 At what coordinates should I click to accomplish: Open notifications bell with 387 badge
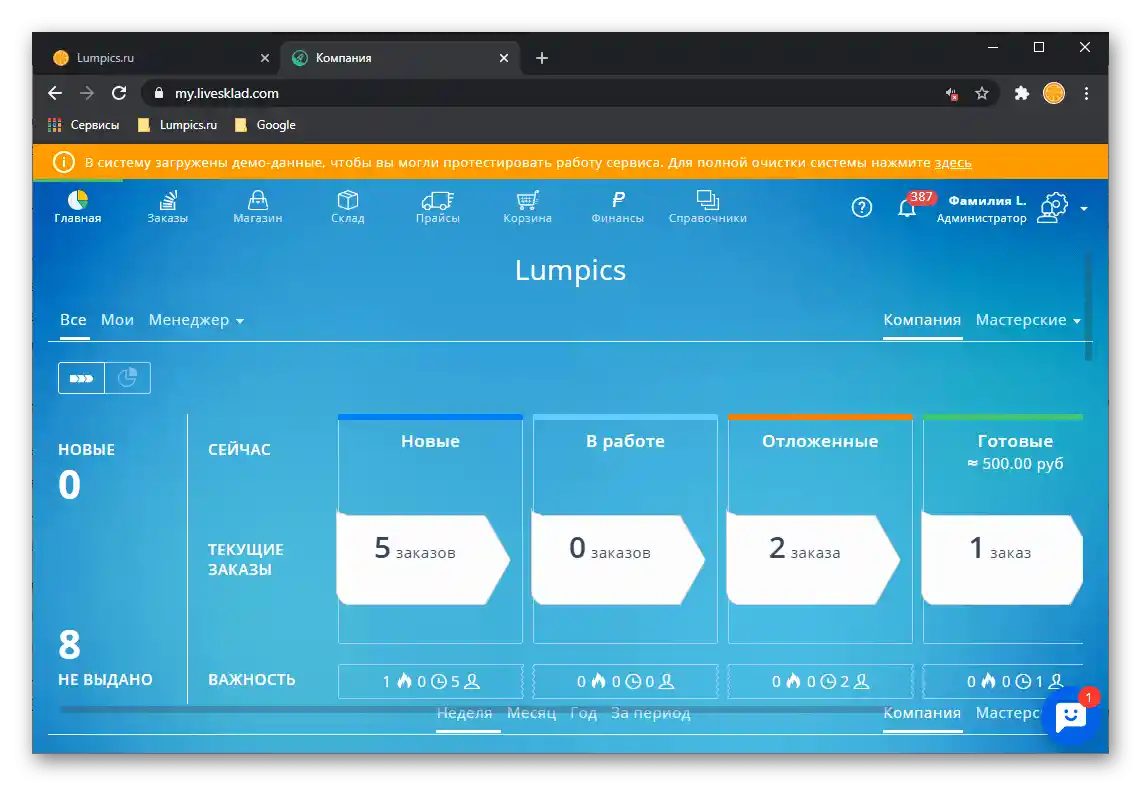(908, 207)
